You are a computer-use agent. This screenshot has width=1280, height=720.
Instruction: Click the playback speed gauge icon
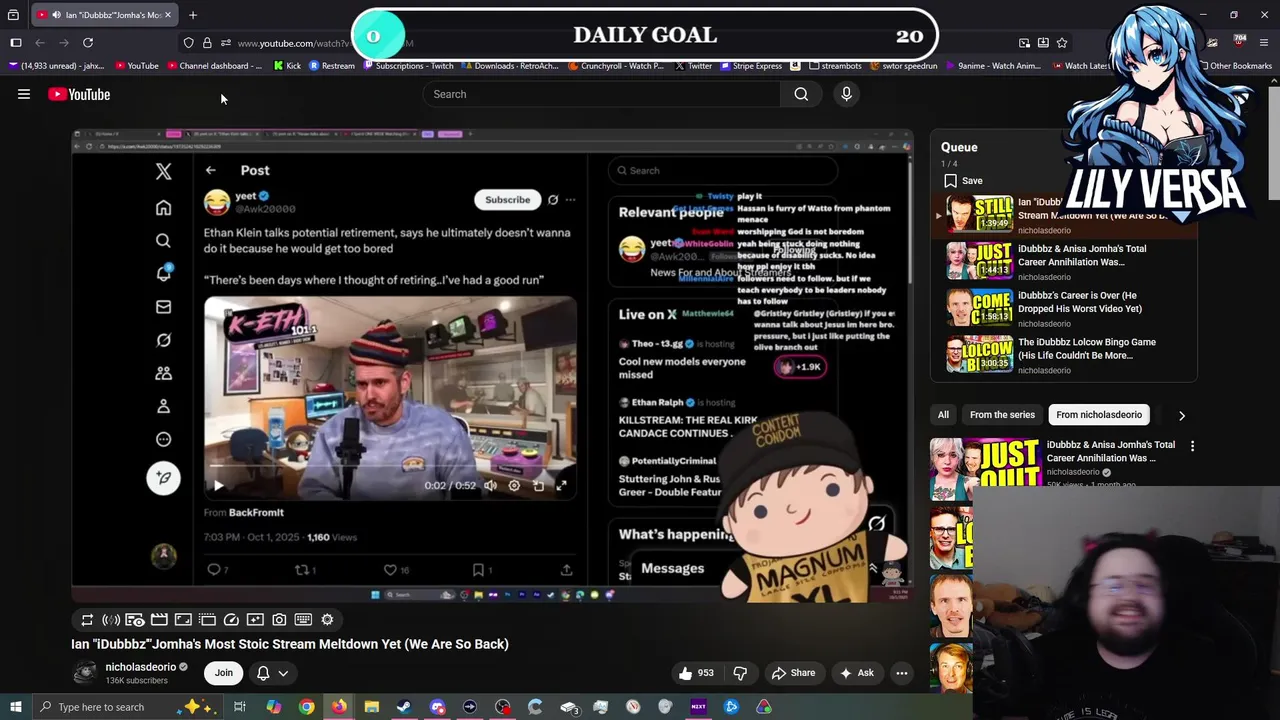tap(231, 620)
